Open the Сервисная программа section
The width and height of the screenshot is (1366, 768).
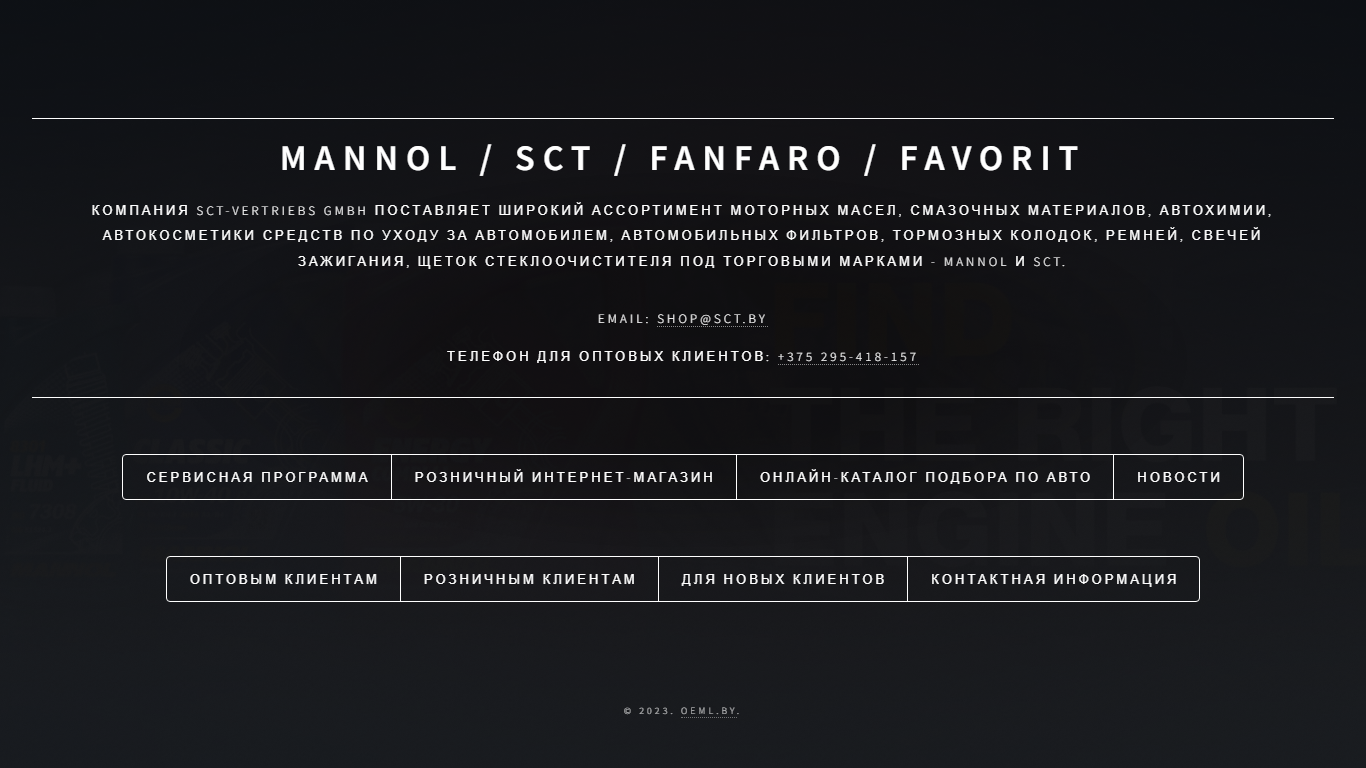point(257,477)
